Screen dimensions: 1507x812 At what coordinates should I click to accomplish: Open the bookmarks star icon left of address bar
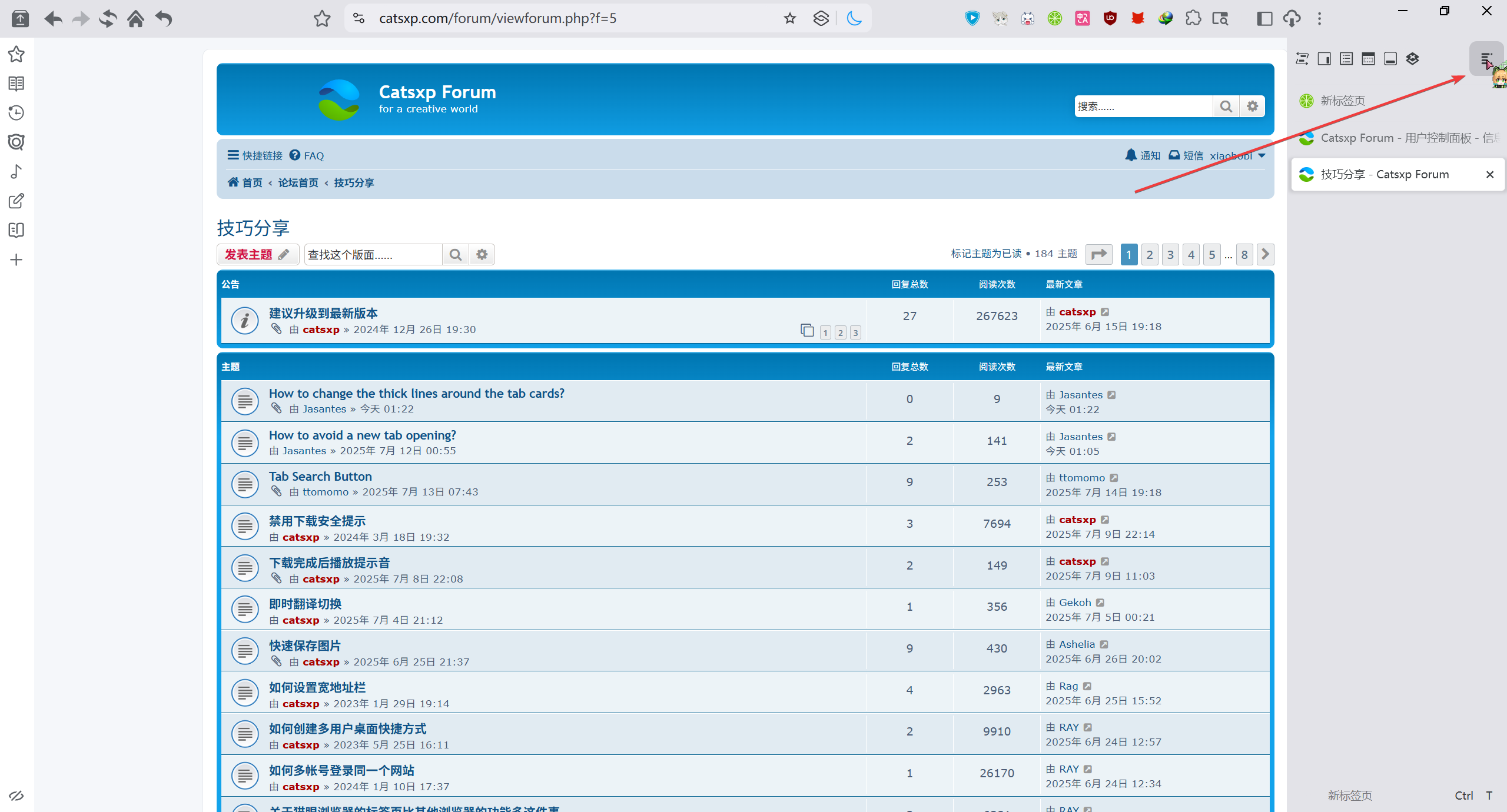tap(322, 19)
